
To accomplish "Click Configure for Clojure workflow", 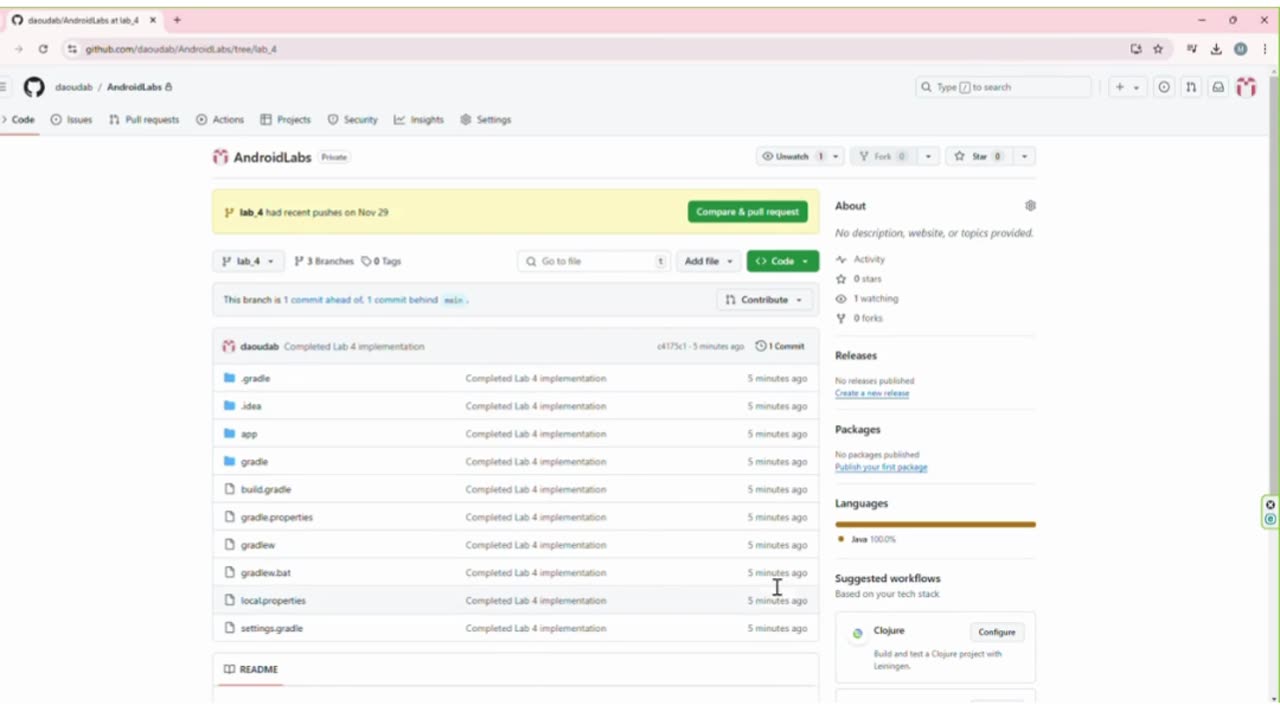I will click(996, 632).
